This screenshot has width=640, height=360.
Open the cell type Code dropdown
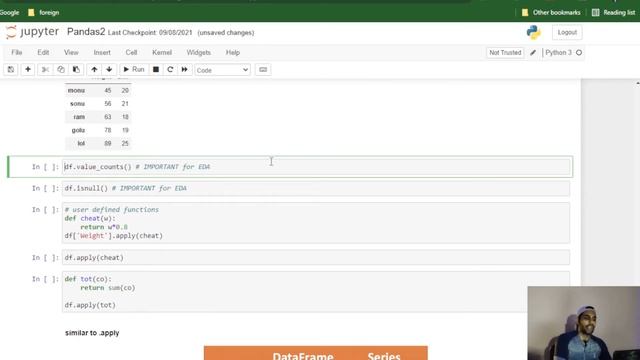222,70
